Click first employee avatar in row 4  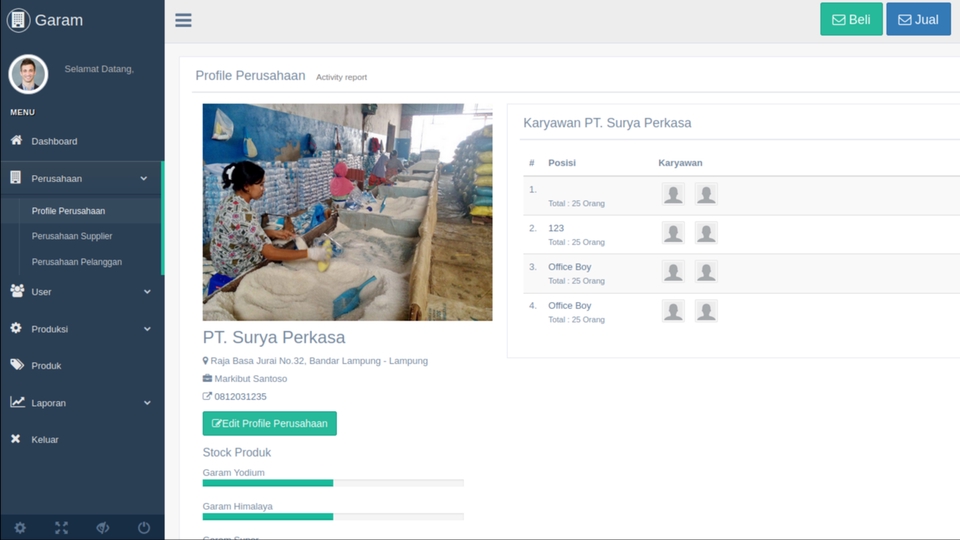(x=673, y=311)
